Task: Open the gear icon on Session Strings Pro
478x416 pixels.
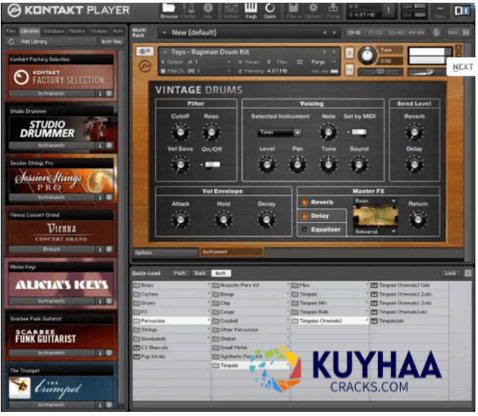Action: [109, 197]
